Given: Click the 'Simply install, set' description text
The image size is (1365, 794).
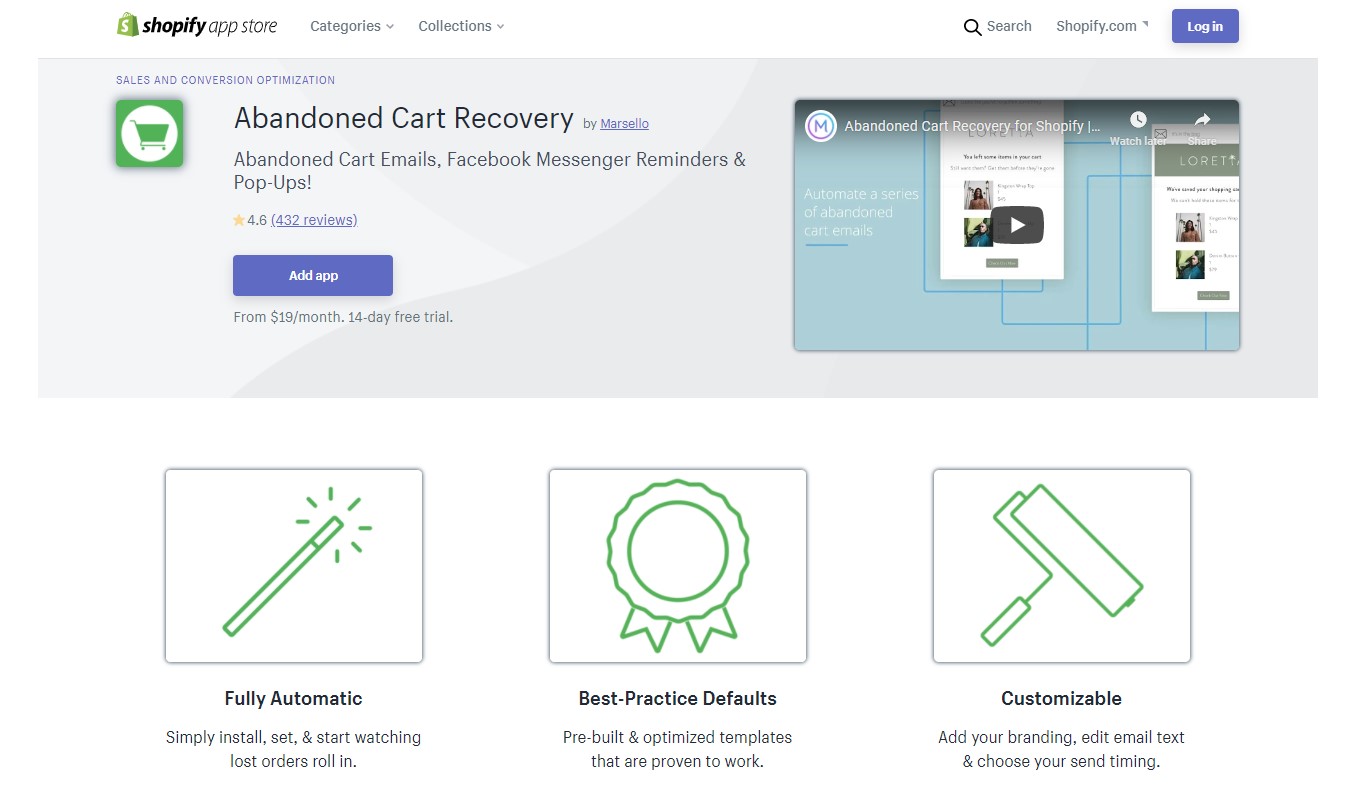Looking at the screenshot, I should pyautogui.click(x=294, y=749).
